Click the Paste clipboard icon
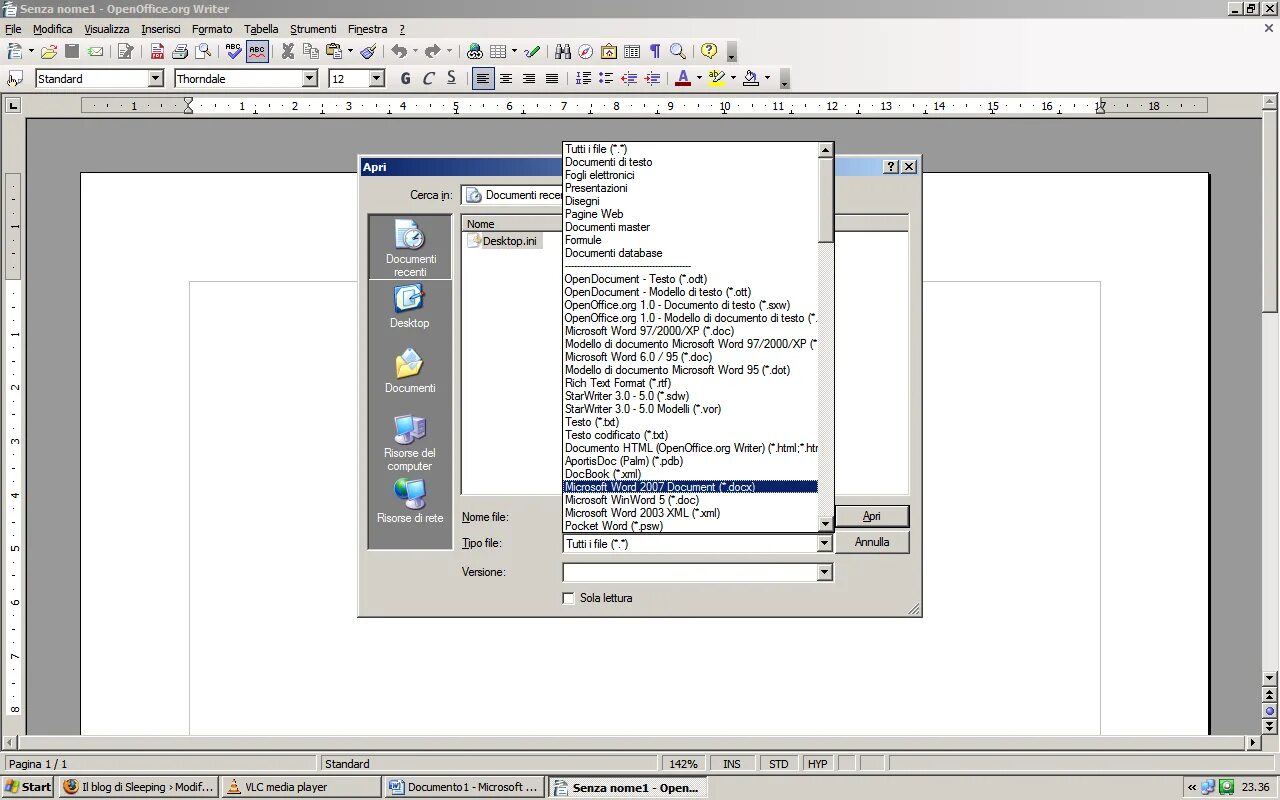The height and width of the screenshot is (800, 1280). pos(334,51)
